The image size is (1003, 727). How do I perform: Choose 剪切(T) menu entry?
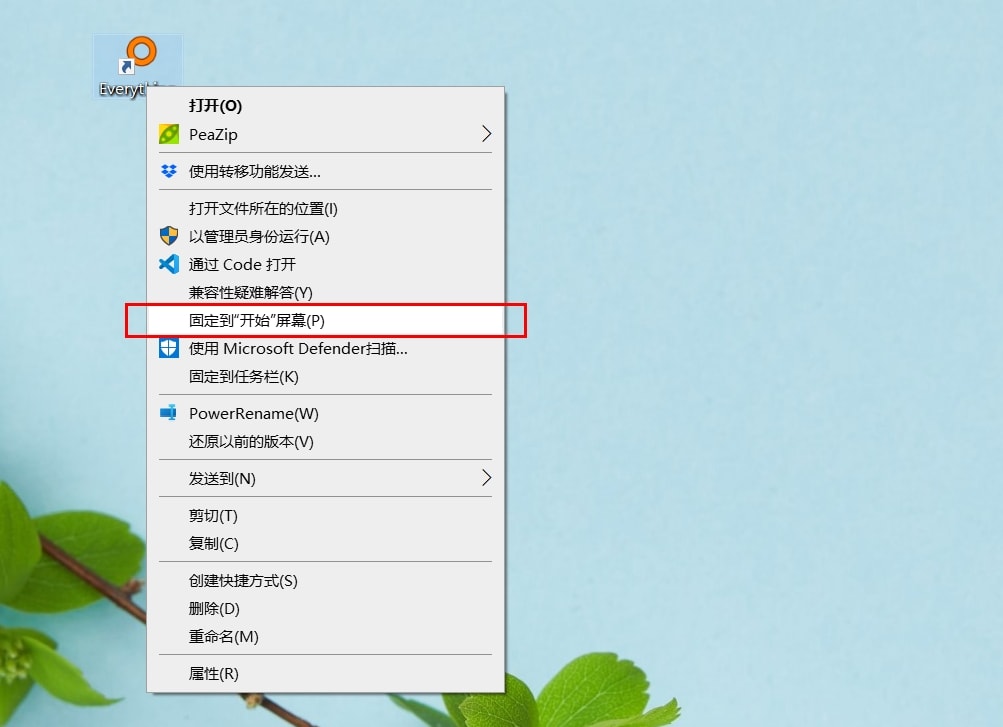click(326, 515)
